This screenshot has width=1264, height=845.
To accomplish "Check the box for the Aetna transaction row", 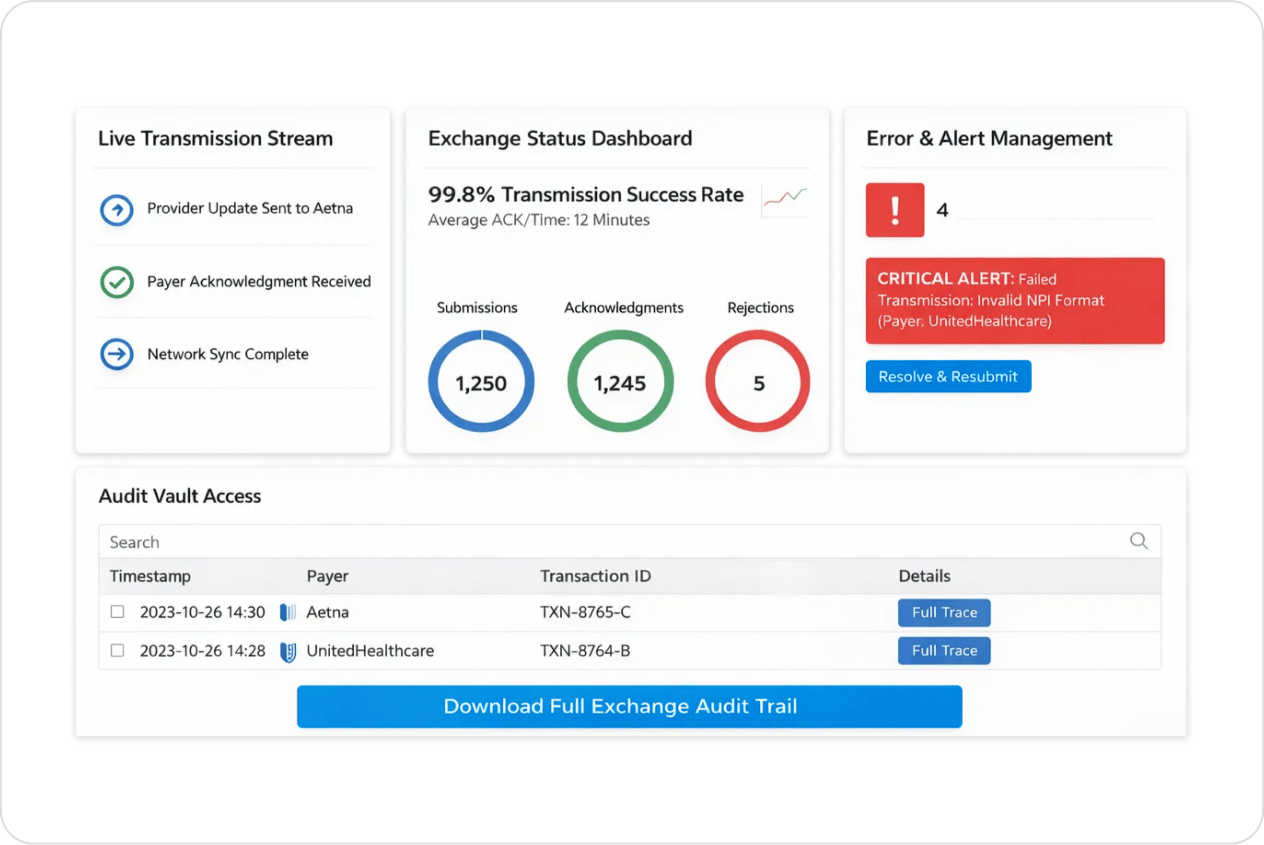I will (117, 612).
